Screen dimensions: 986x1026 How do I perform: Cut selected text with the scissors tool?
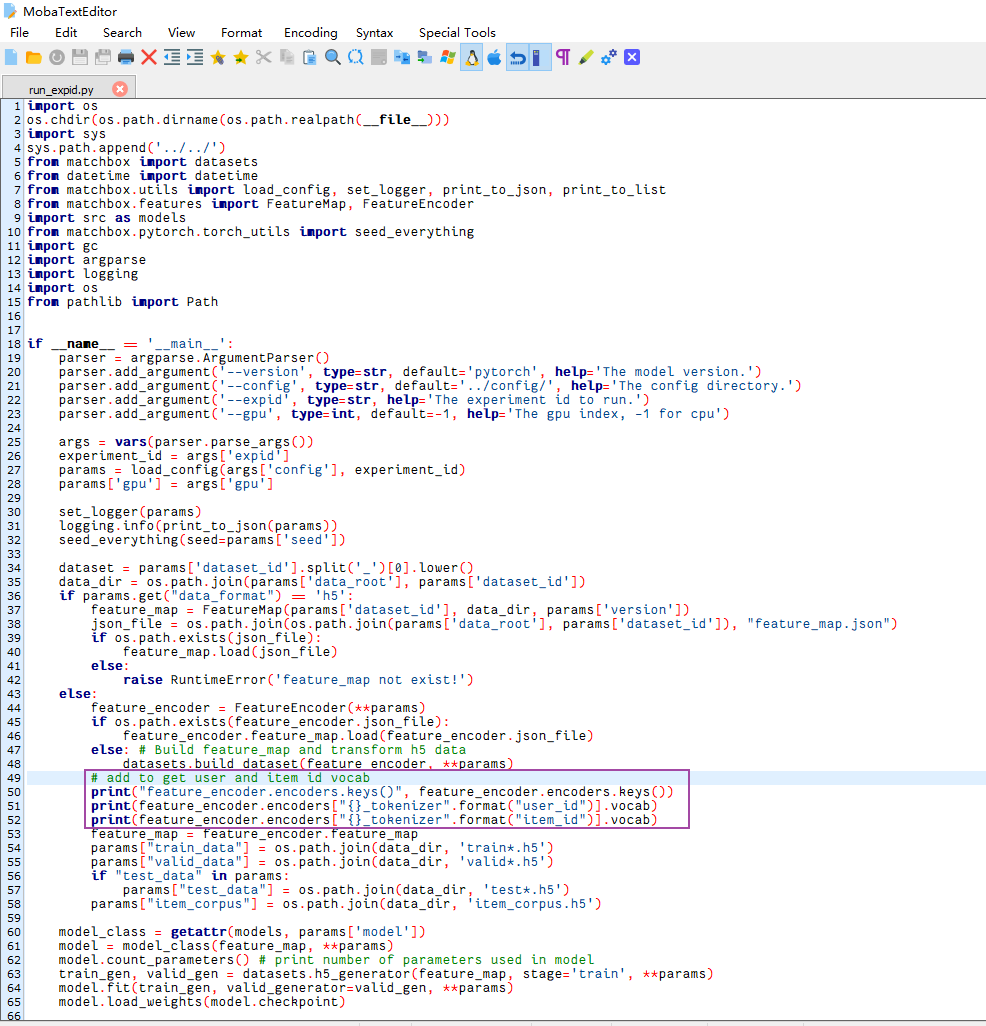263,57
